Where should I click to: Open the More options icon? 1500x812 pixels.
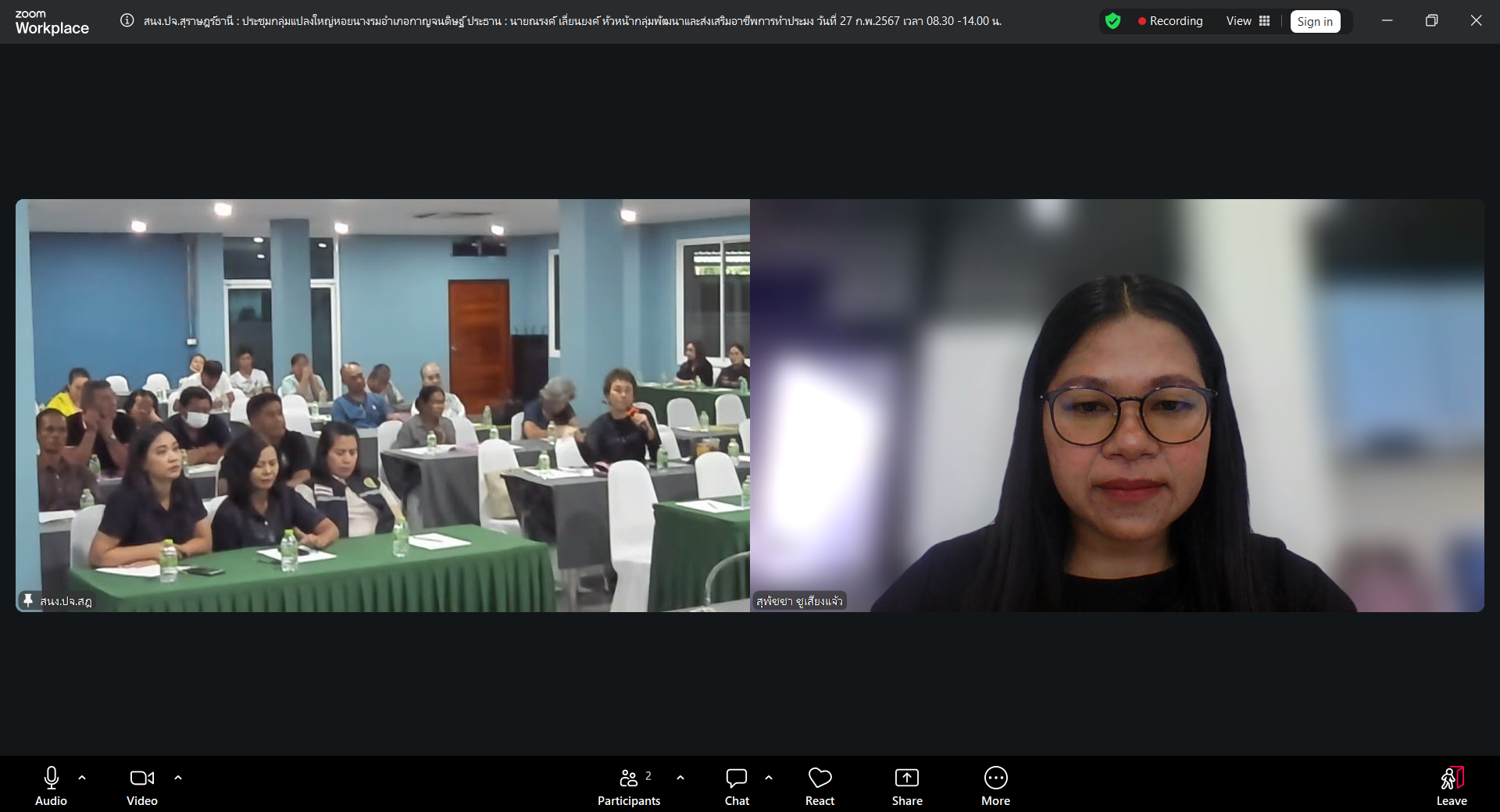(995, 778)
